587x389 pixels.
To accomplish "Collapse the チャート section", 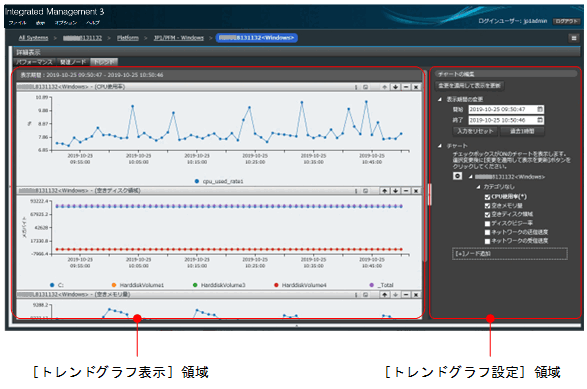I will click(x=440, y=146).
